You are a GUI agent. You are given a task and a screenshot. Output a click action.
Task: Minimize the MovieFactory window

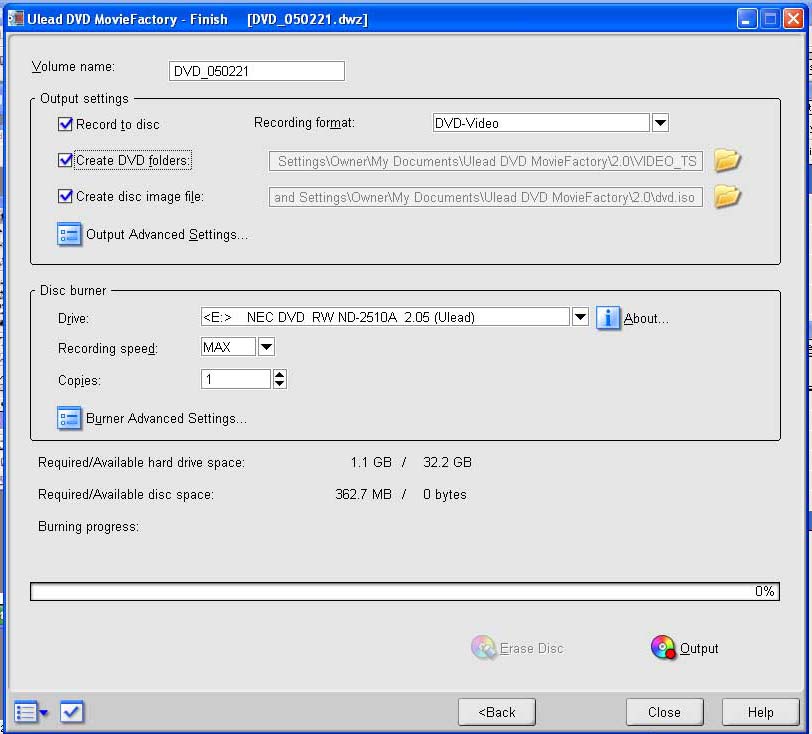tap(747, 19)
